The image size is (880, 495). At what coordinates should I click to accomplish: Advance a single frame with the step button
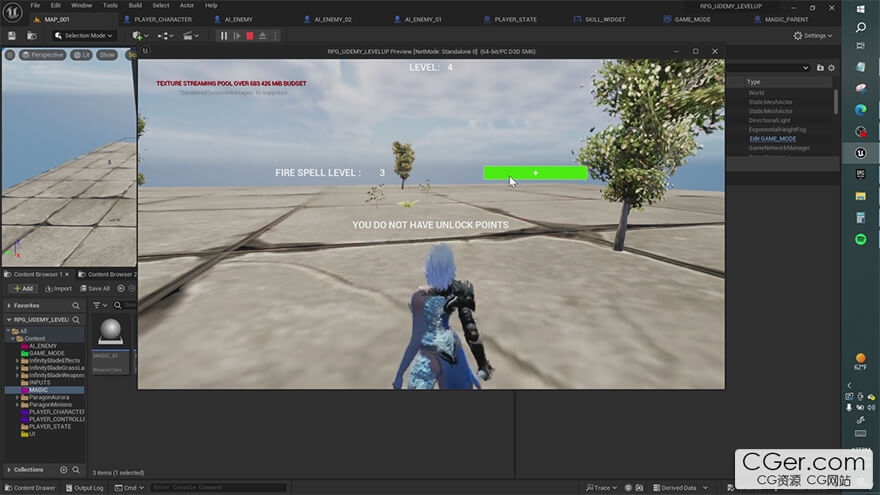point(237,36)
